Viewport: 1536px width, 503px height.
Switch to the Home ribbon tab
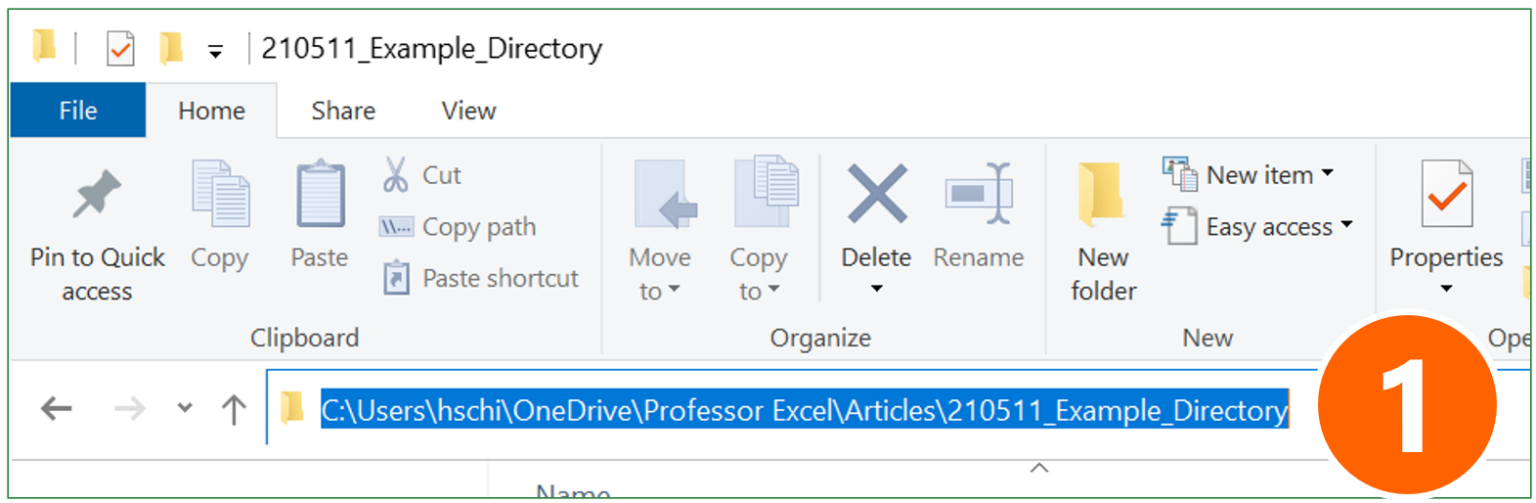[211, 110]
